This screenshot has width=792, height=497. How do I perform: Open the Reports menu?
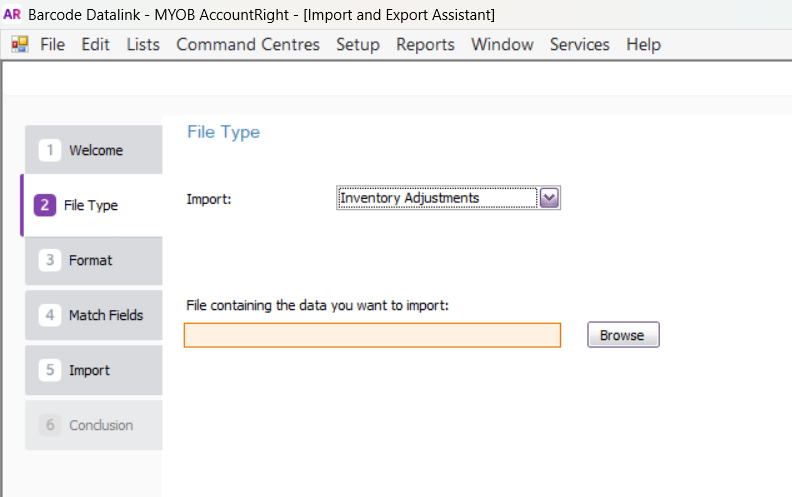pos(425,44)
